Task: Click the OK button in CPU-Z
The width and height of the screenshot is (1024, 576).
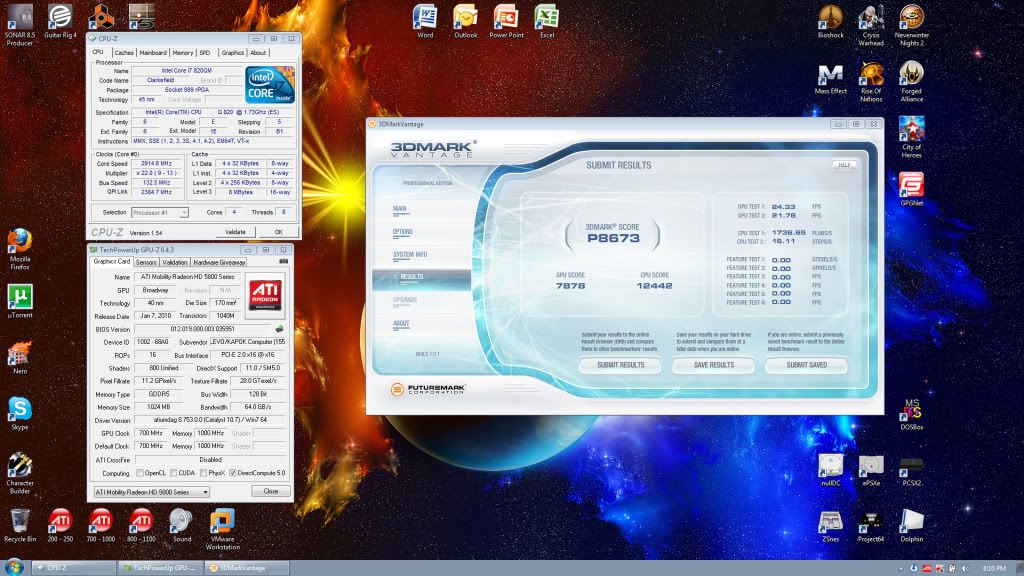Action: click(x=279, y=232)
